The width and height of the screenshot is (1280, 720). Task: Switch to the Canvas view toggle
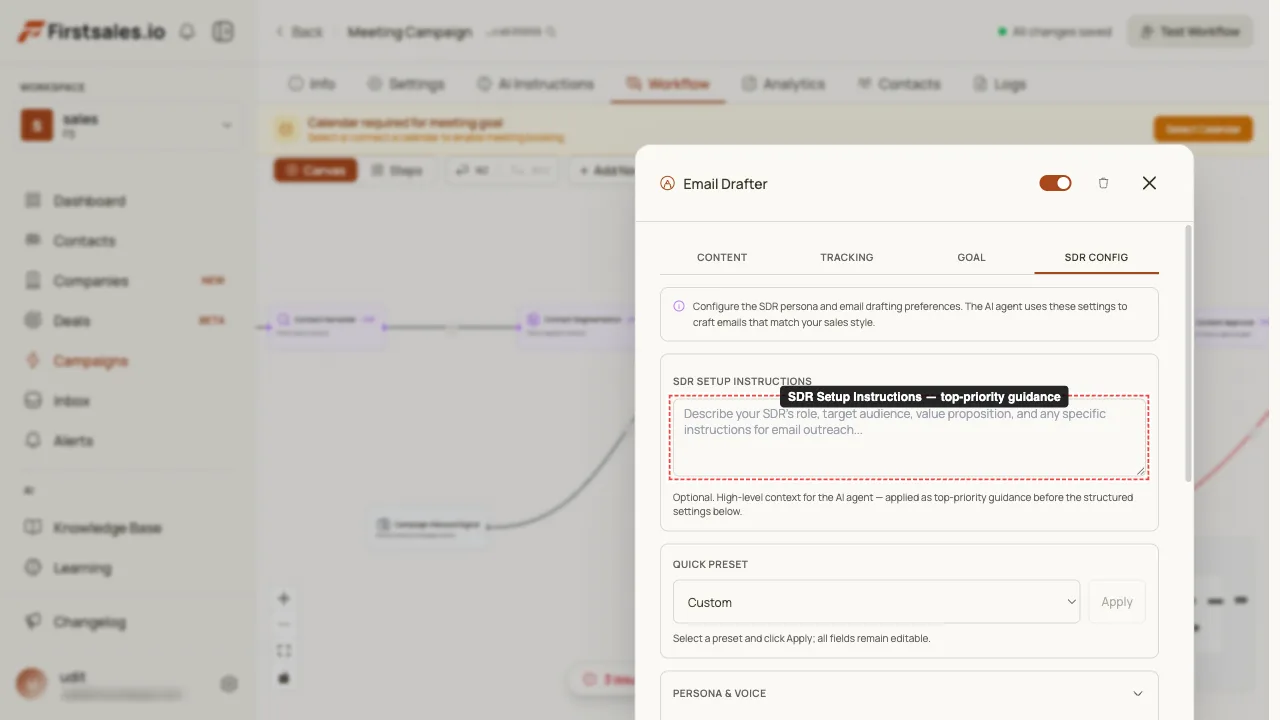(x=315, y=170)
